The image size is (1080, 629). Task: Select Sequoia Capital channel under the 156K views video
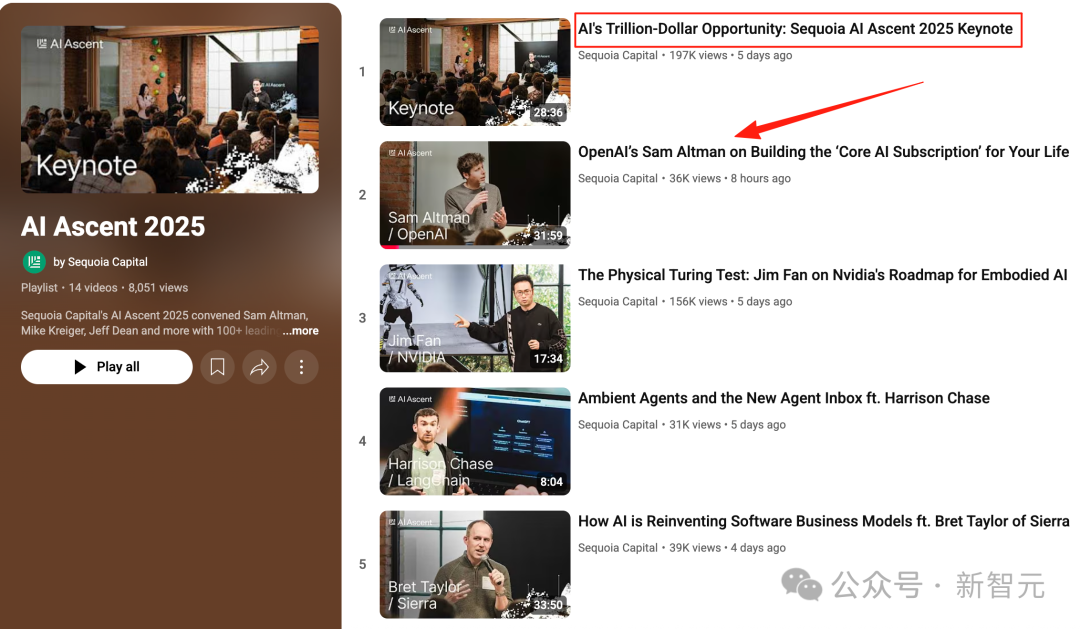pos(618,302)
